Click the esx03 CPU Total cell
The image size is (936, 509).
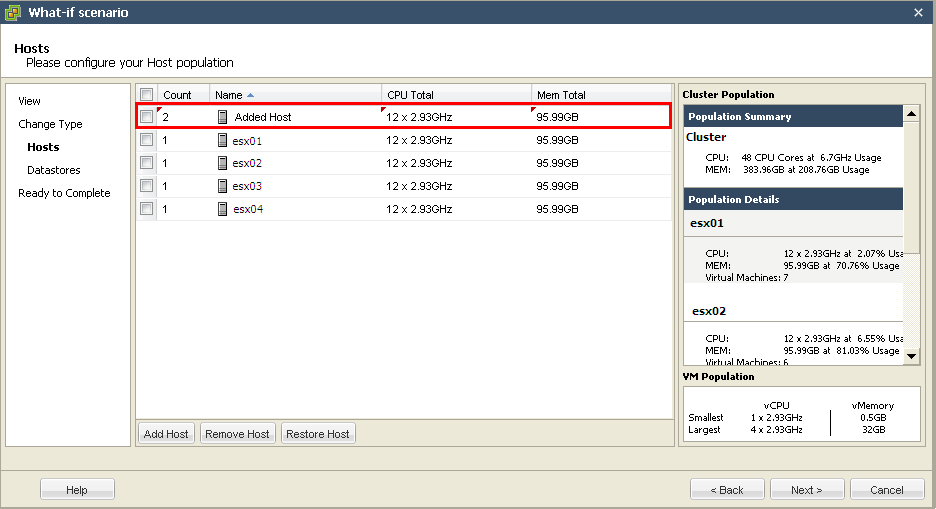(419, 186)
